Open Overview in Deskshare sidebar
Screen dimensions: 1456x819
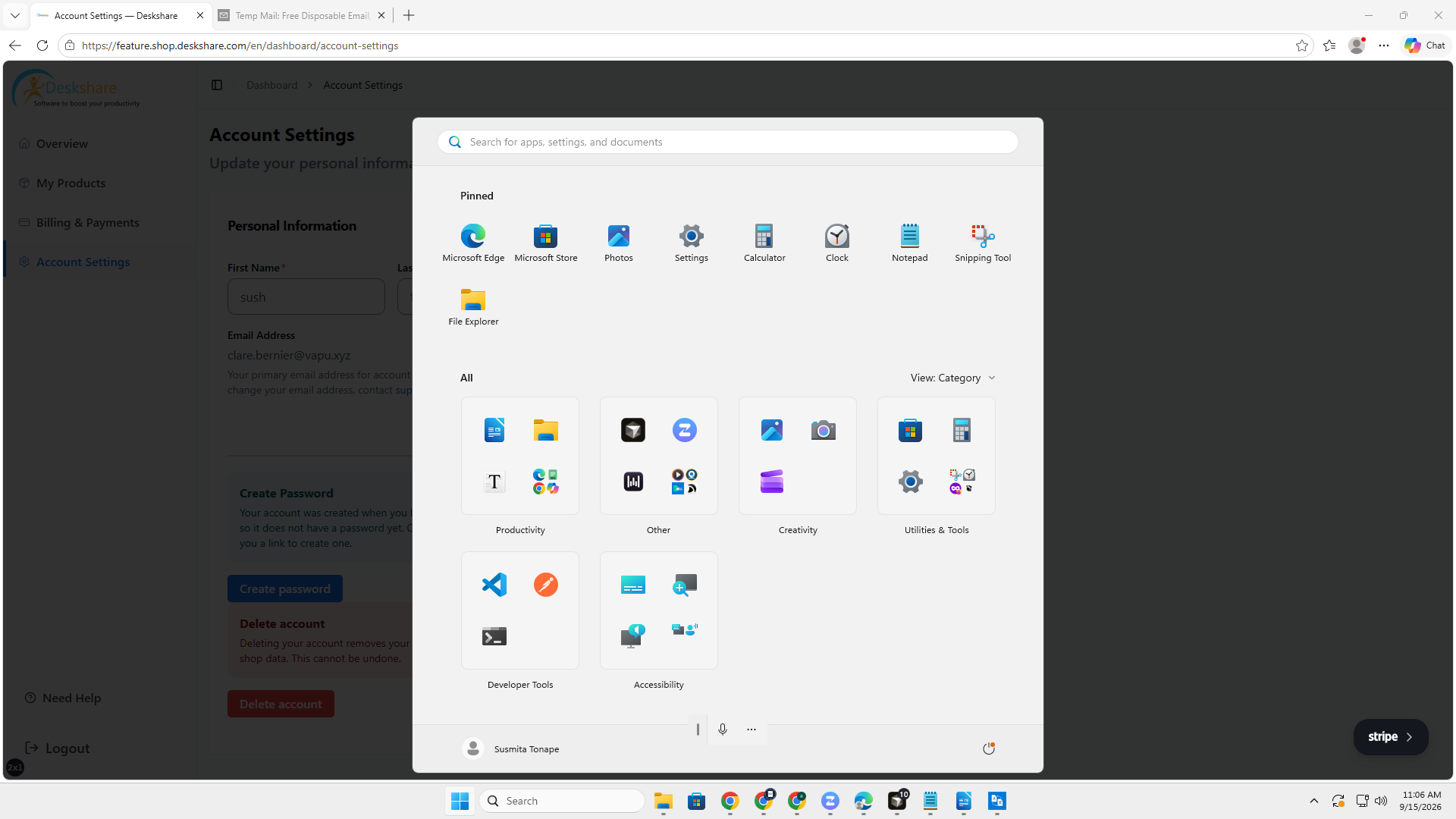click(x=61, y=143)
